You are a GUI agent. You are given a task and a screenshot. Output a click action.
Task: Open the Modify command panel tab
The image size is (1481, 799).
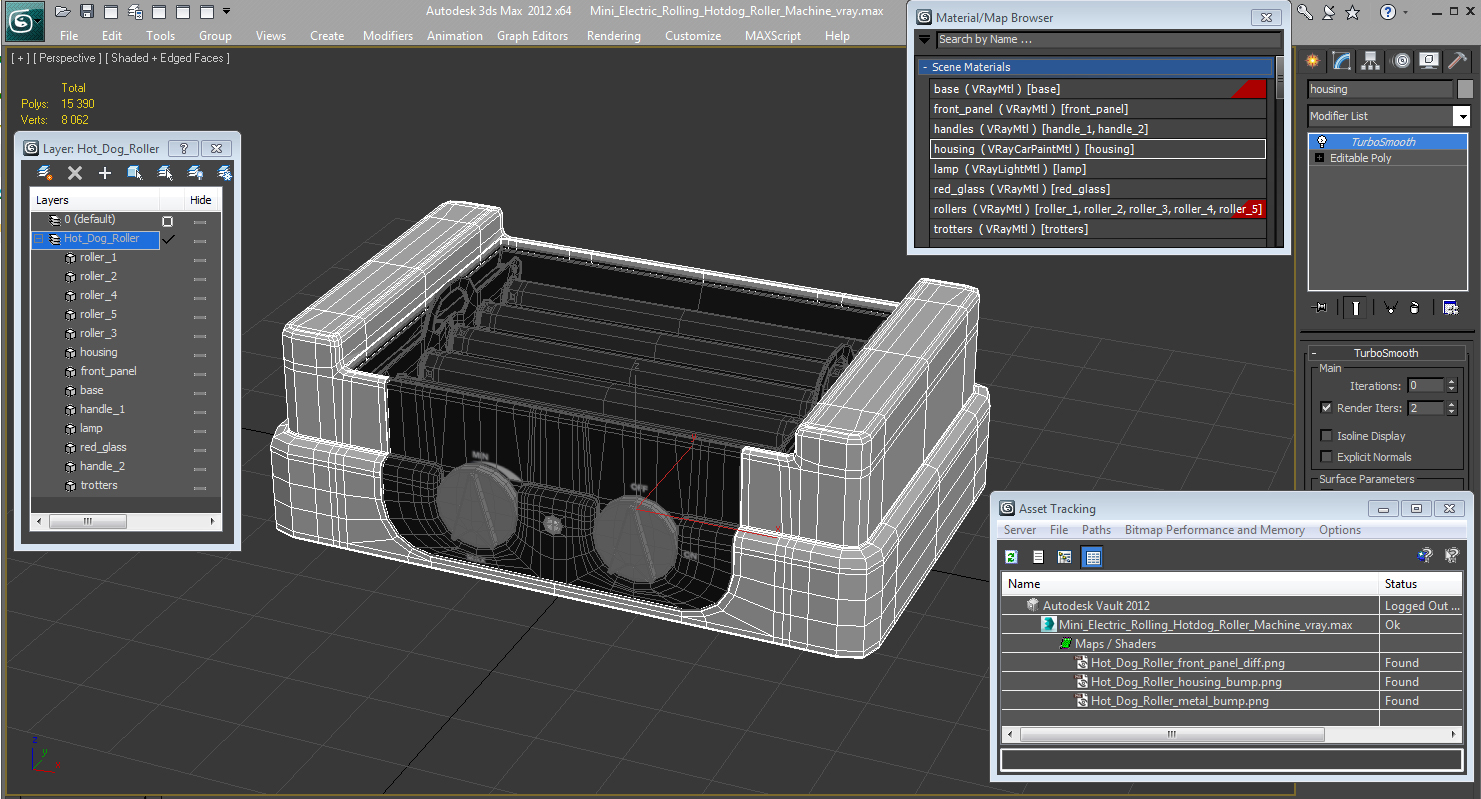[x=1342, y=61]
